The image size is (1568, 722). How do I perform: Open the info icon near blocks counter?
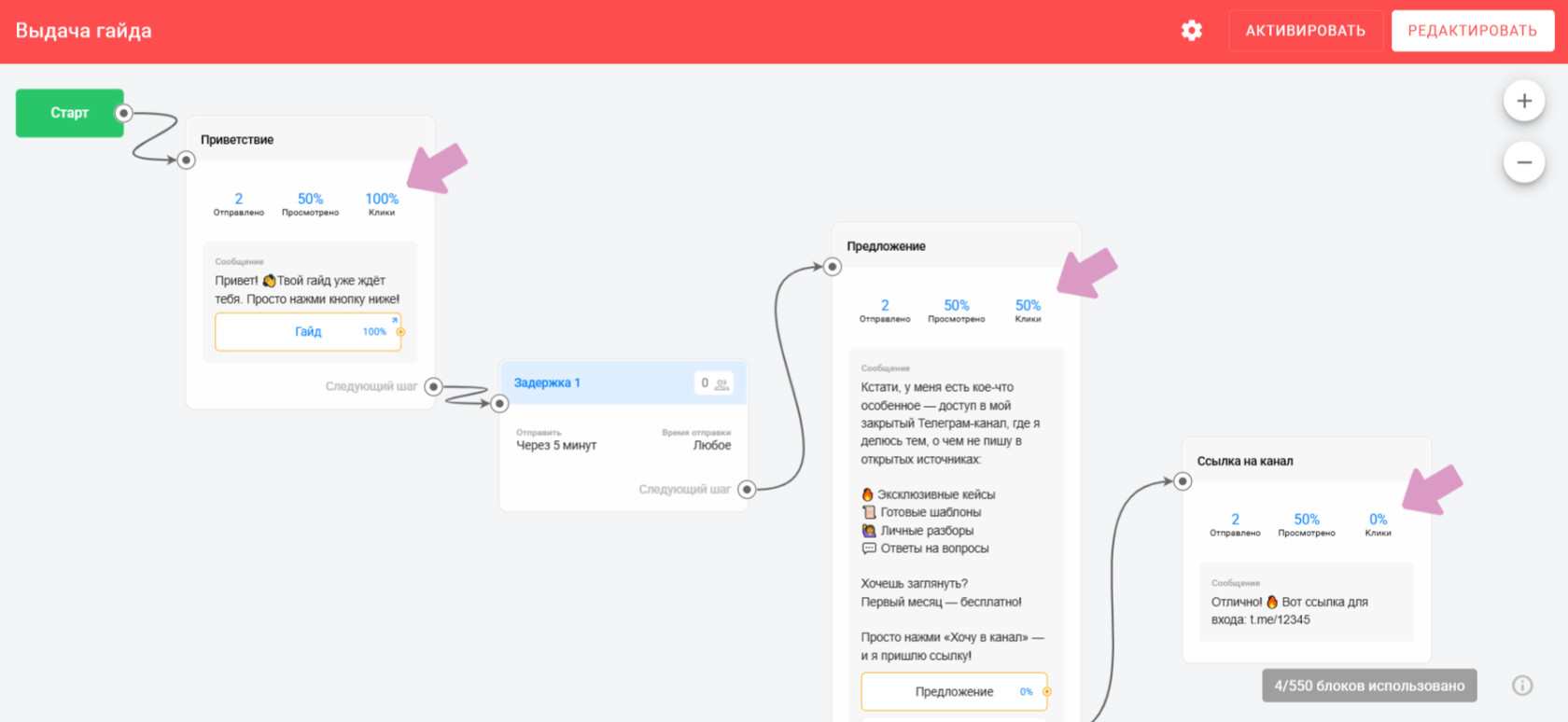click(x=1522, y=686)
